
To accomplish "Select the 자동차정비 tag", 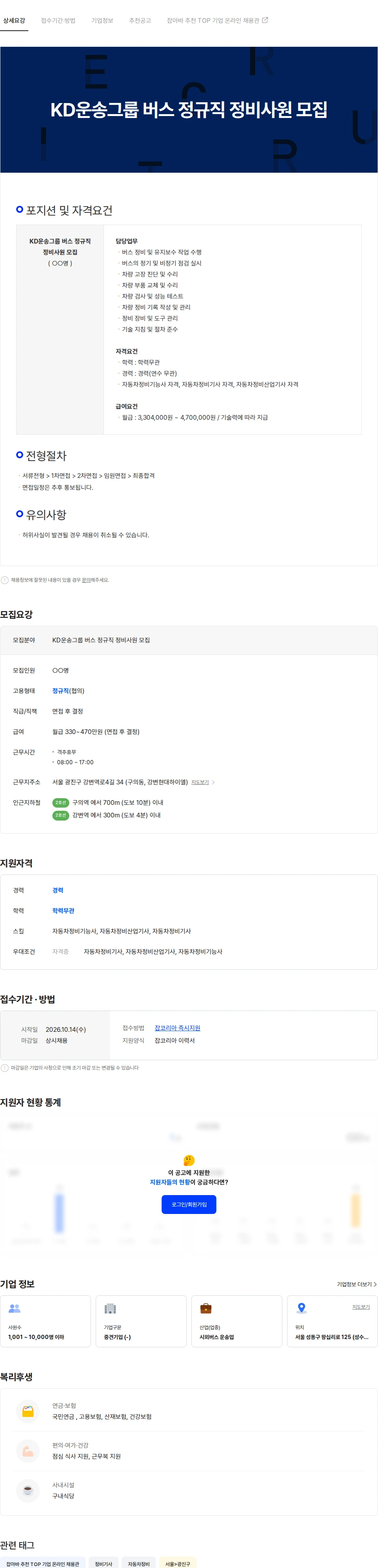I will point(139,1563).
